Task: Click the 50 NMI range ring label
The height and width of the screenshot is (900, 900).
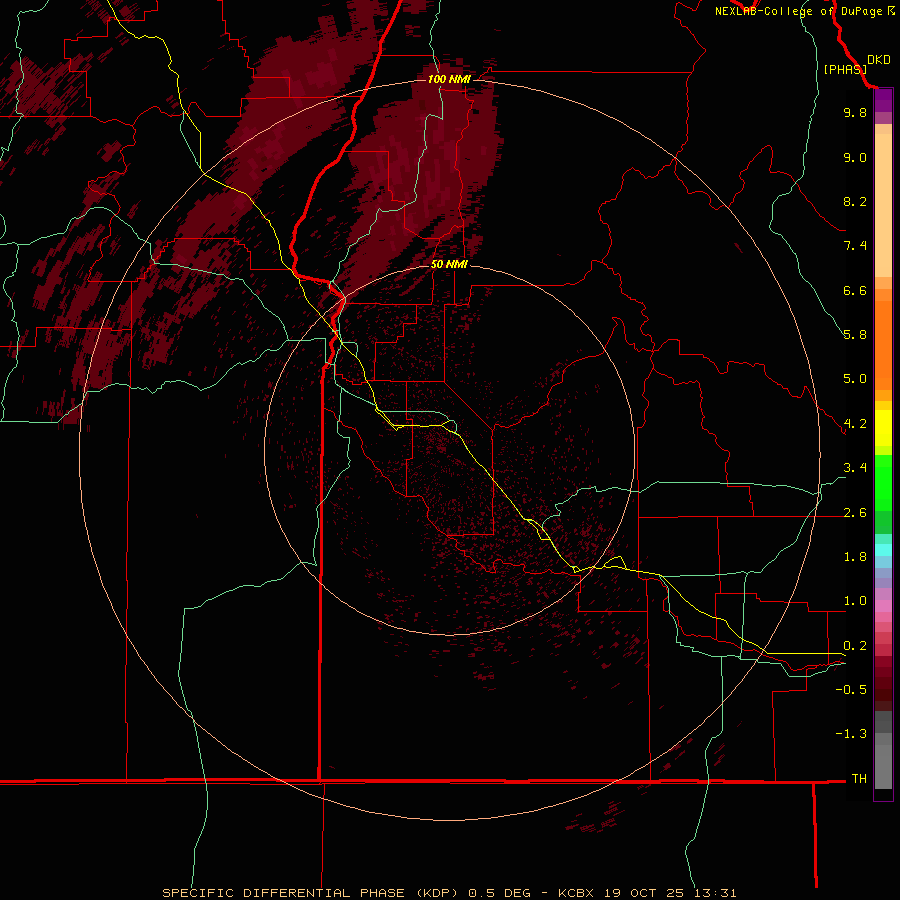Action: [x=449, y=264]
